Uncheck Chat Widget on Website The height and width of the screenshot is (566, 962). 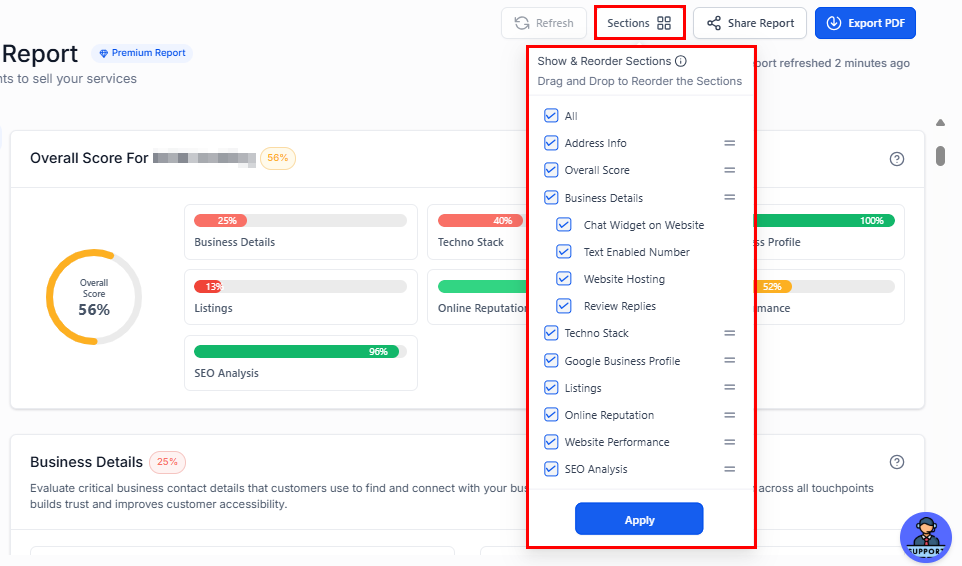(x=564, y=224)
